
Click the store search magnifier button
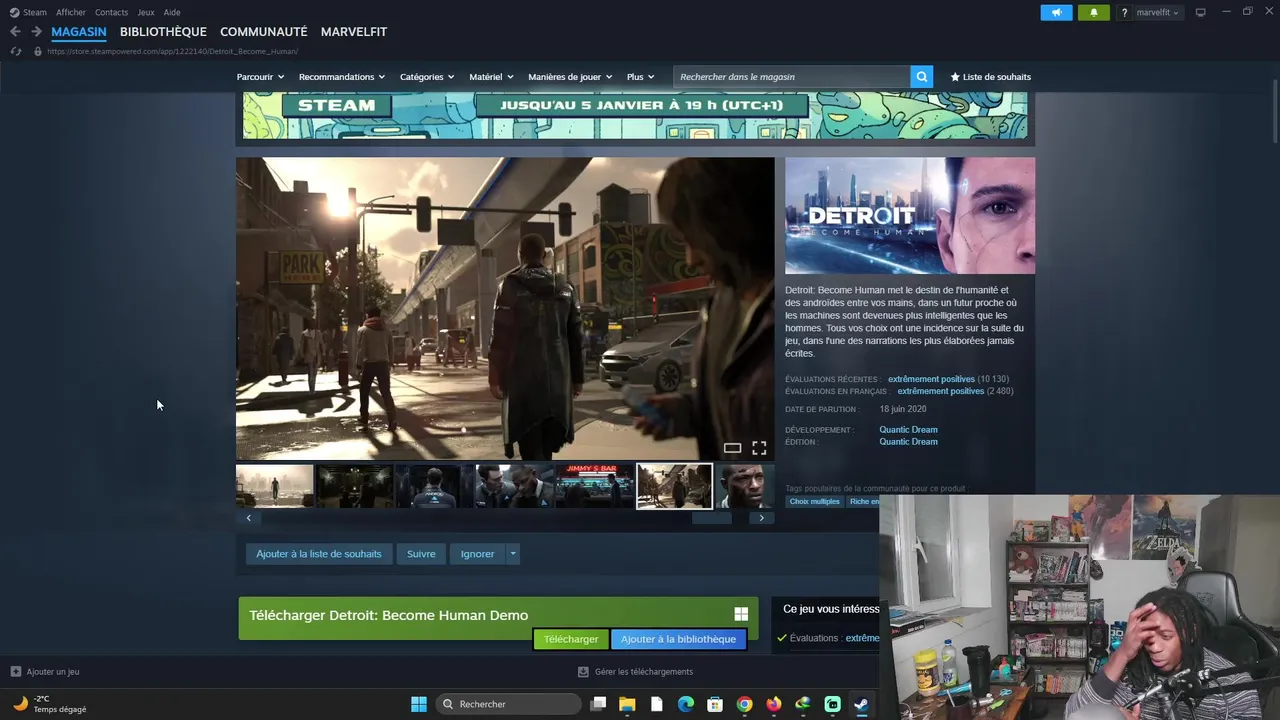point(921,76)
